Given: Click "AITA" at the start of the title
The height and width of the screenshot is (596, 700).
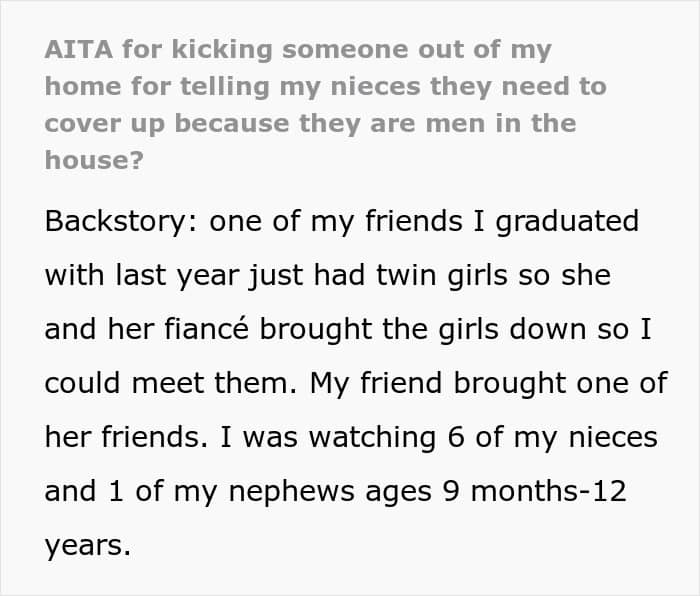Looking at the screenshot, I should click(79, 50).
